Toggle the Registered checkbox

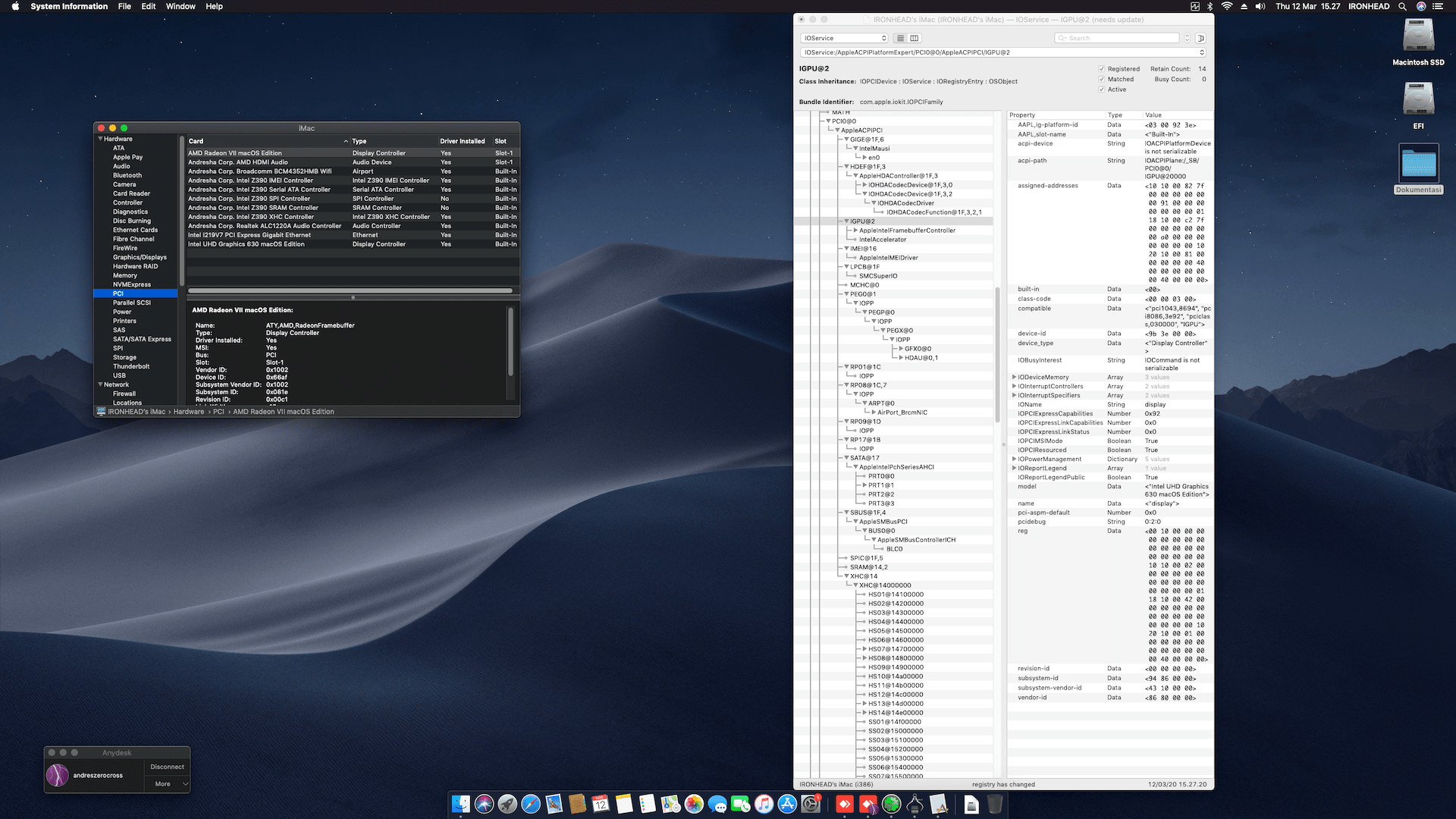tap(1102, 69)
